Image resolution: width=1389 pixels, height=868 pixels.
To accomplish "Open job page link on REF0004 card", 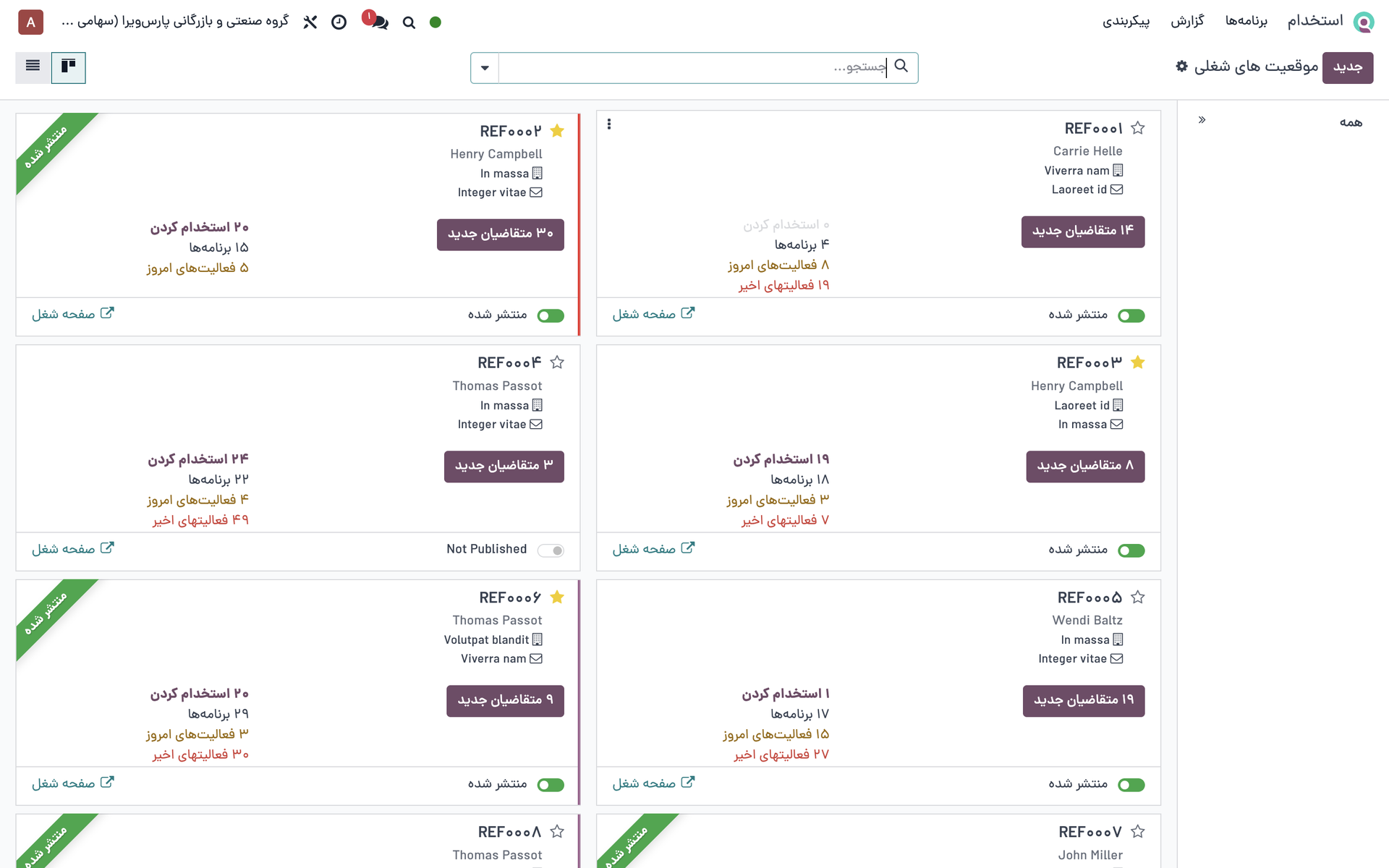I will pos(72,549).
